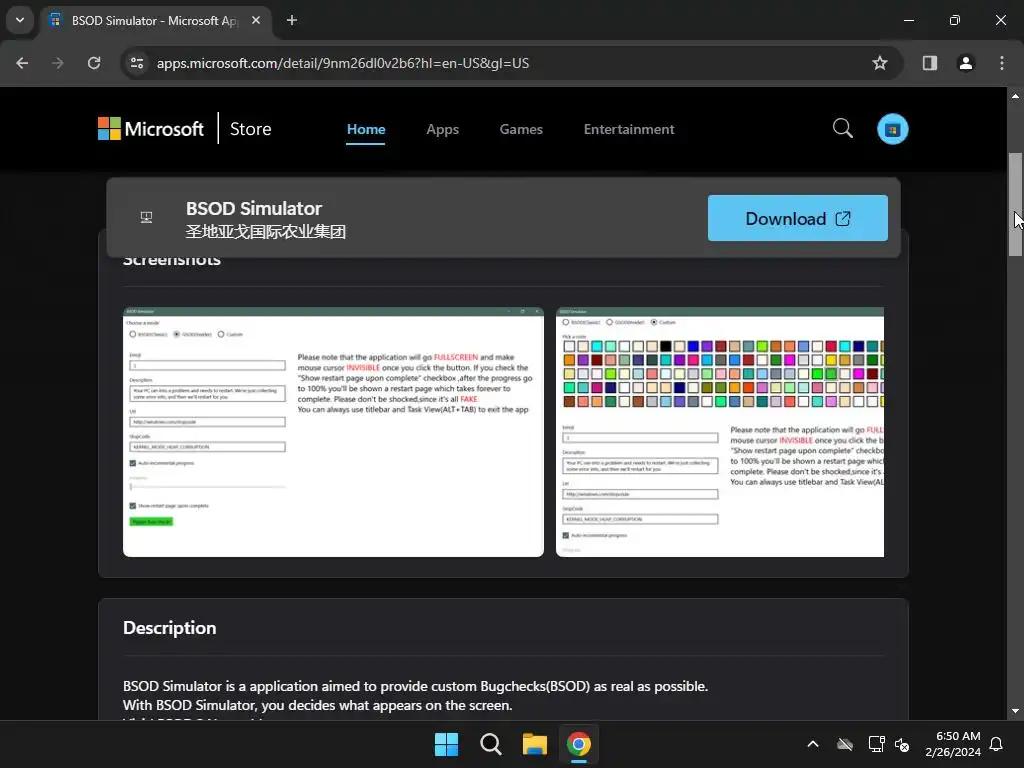Click text "With BSOD Simulator, you decides..."
Image resolution: width=1024 pixels, height=768 pixels.
tap(317, 705)
